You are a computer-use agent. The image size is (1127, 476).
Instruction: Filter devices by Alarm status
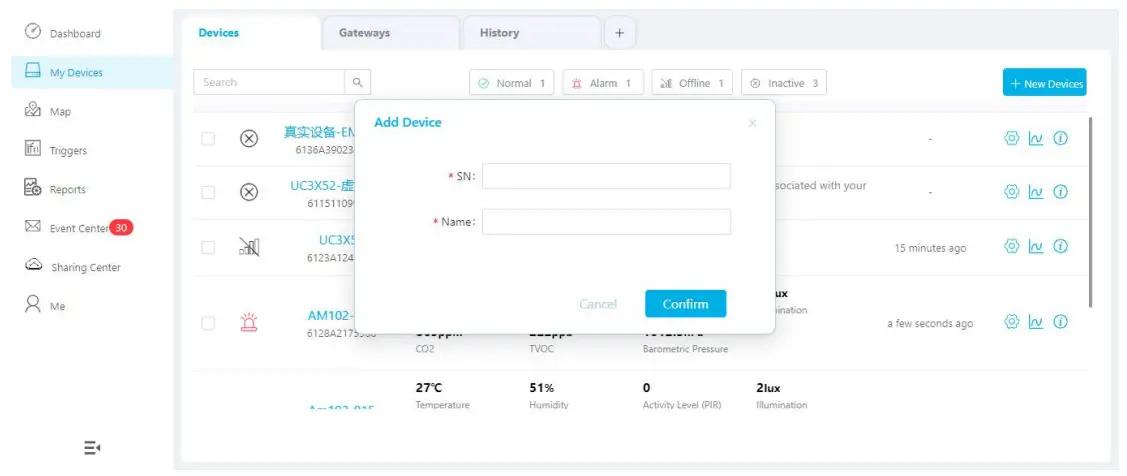[x=602, y=83]
